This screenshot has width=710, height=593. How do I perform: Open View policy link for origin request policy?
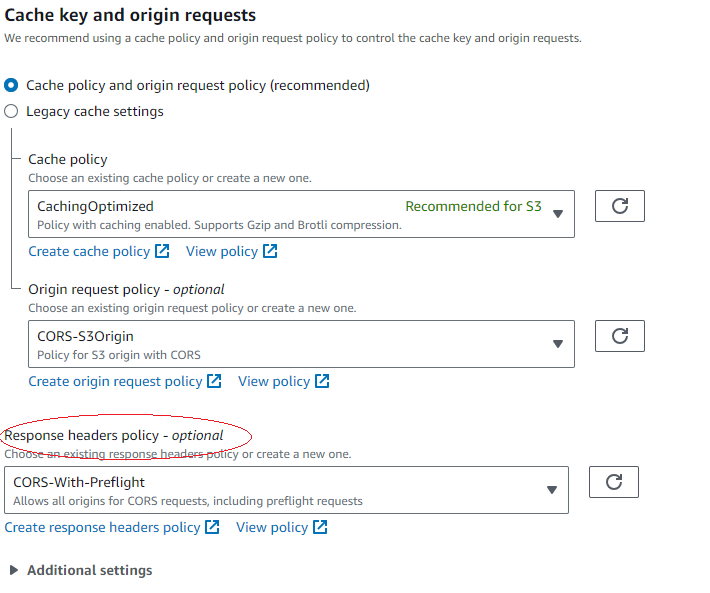274,381
